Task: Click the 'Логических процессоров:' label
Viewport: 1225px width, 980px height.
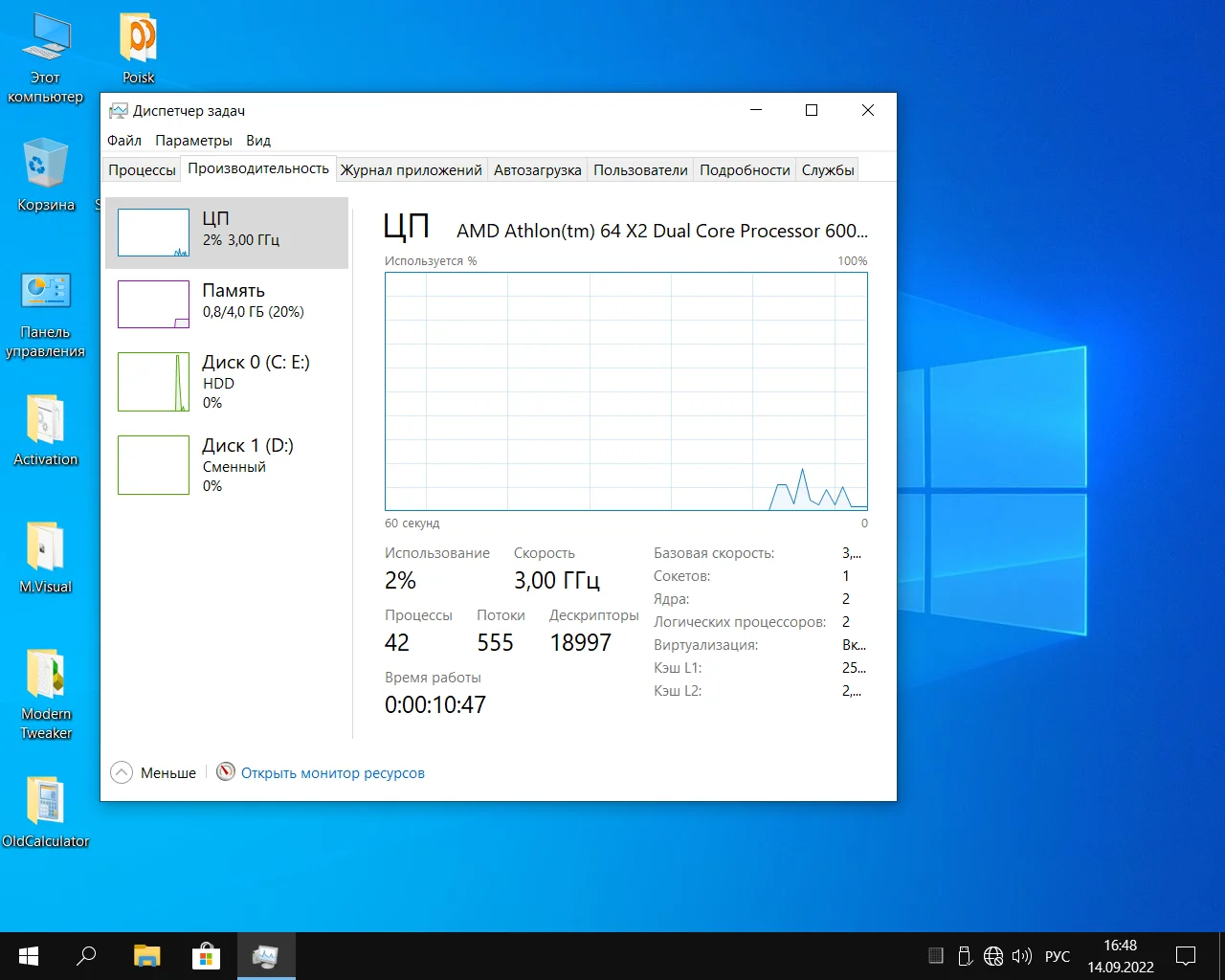Action: (740, 622)
